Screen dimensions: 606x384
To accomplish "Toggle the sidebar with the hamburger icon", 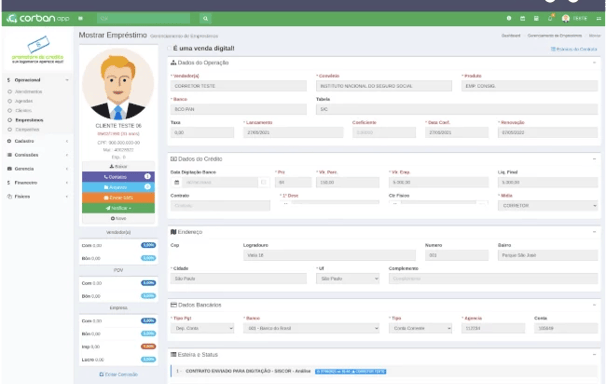I will tap(80, 18).
